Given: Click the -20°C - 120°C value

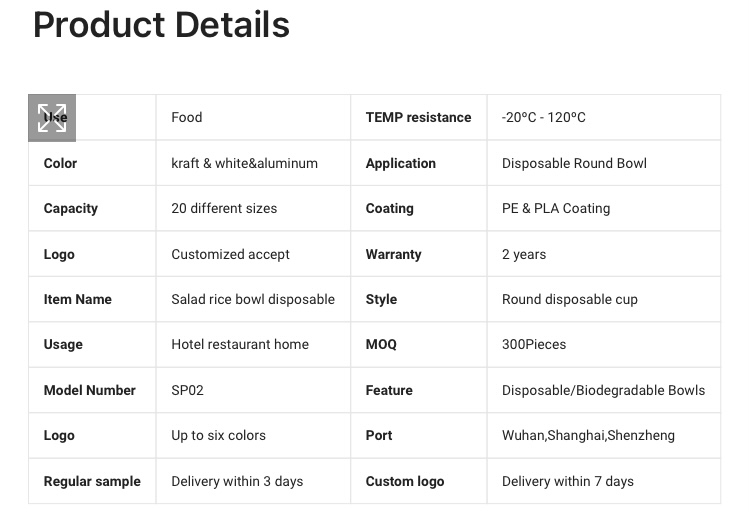Looking at the screenshot, I should pos(543,117).
